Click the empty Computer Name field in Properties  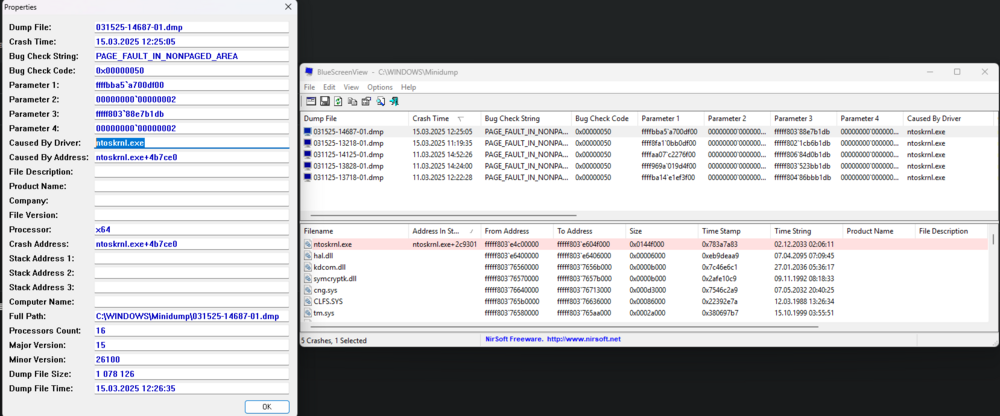191,302
